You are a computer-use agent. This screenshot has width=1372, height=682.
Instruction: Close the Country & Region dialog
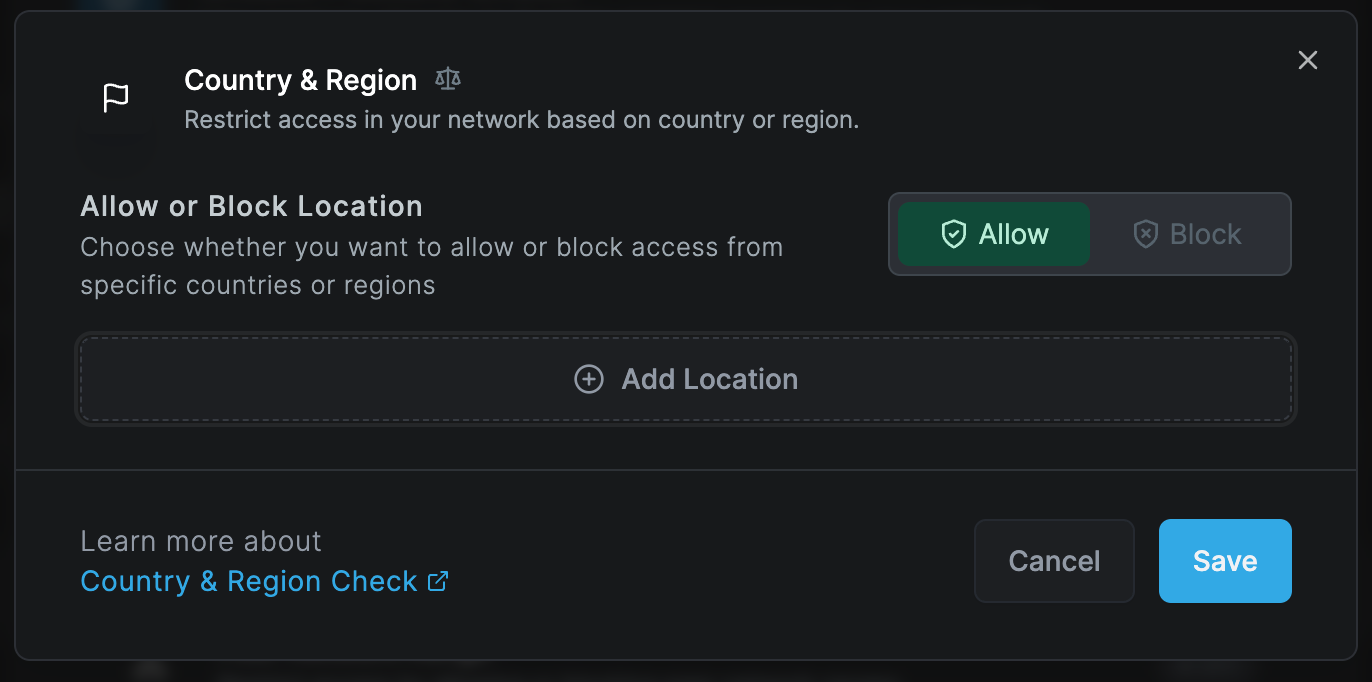1308,60
